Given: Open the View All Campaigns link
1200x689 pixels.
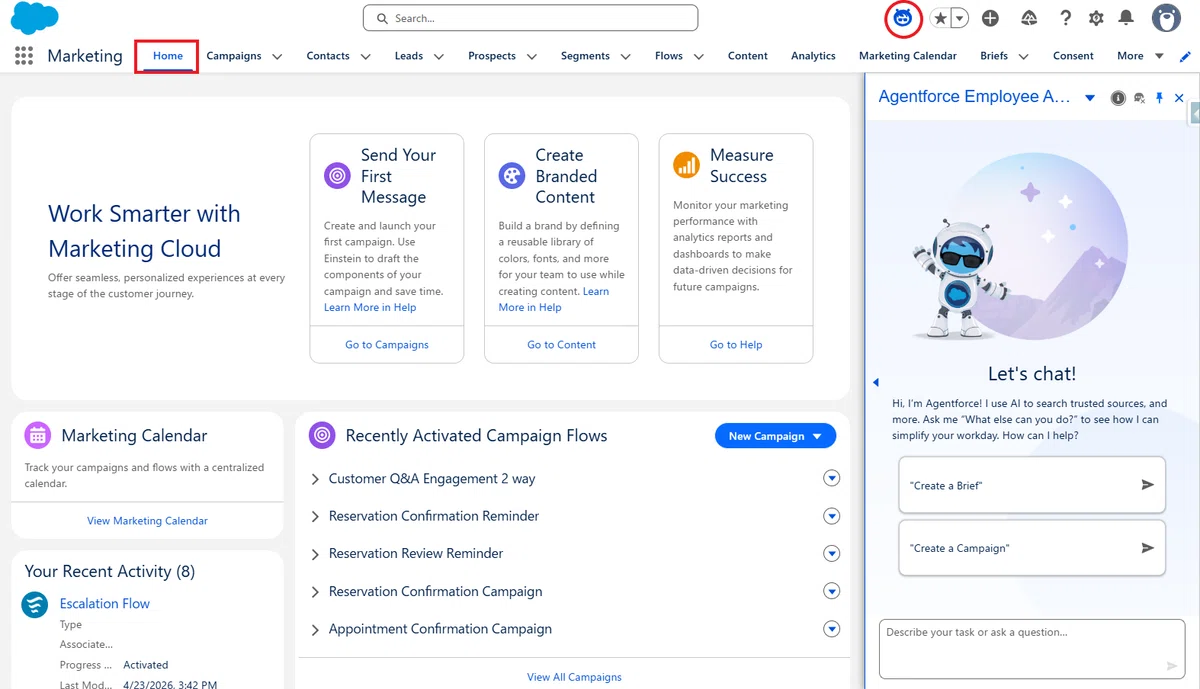Looking at the screenshot, I should pos(574,677).
